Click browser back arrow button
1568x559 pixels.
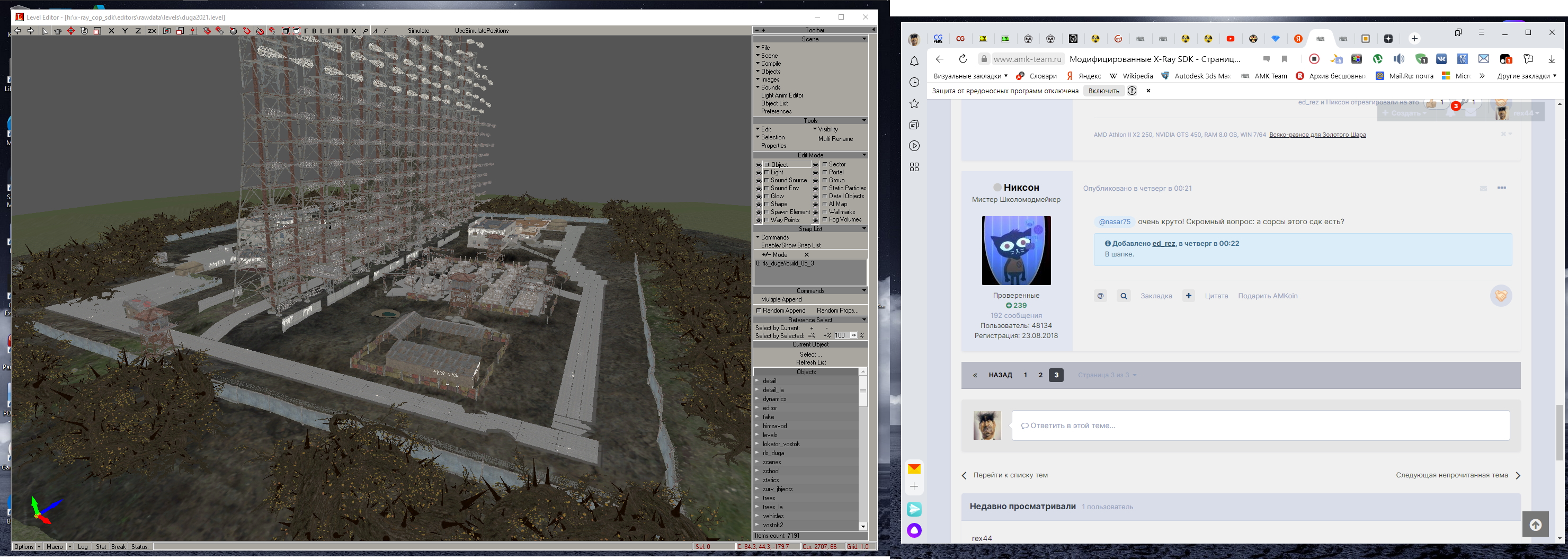pos(939,59)
